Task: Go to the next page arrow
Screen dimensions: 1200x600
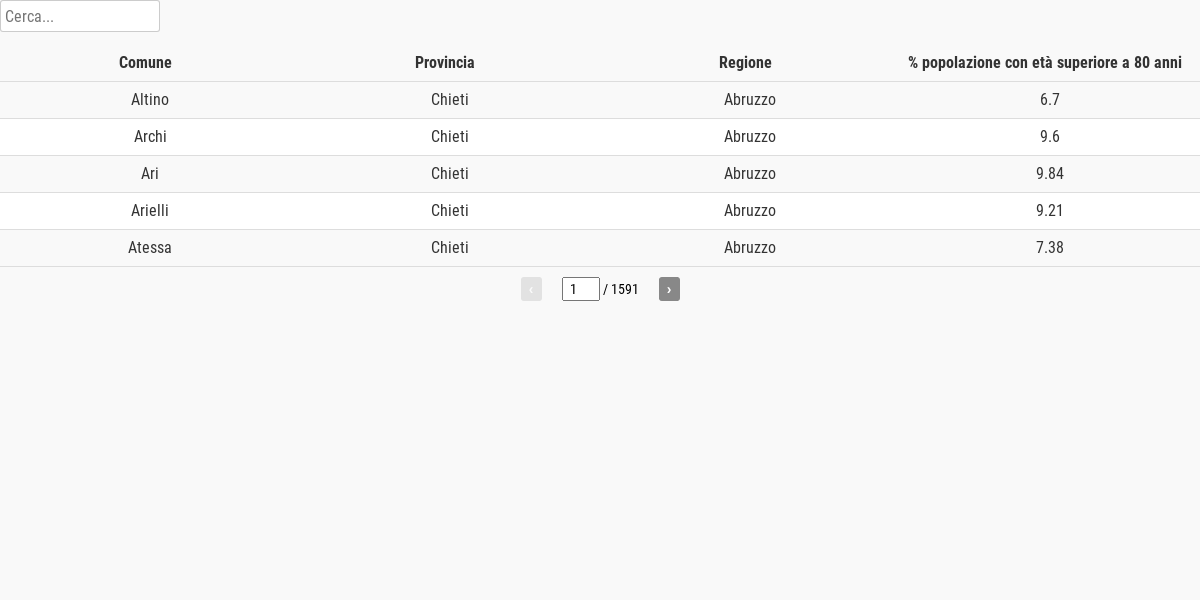Action: [669, 289]
